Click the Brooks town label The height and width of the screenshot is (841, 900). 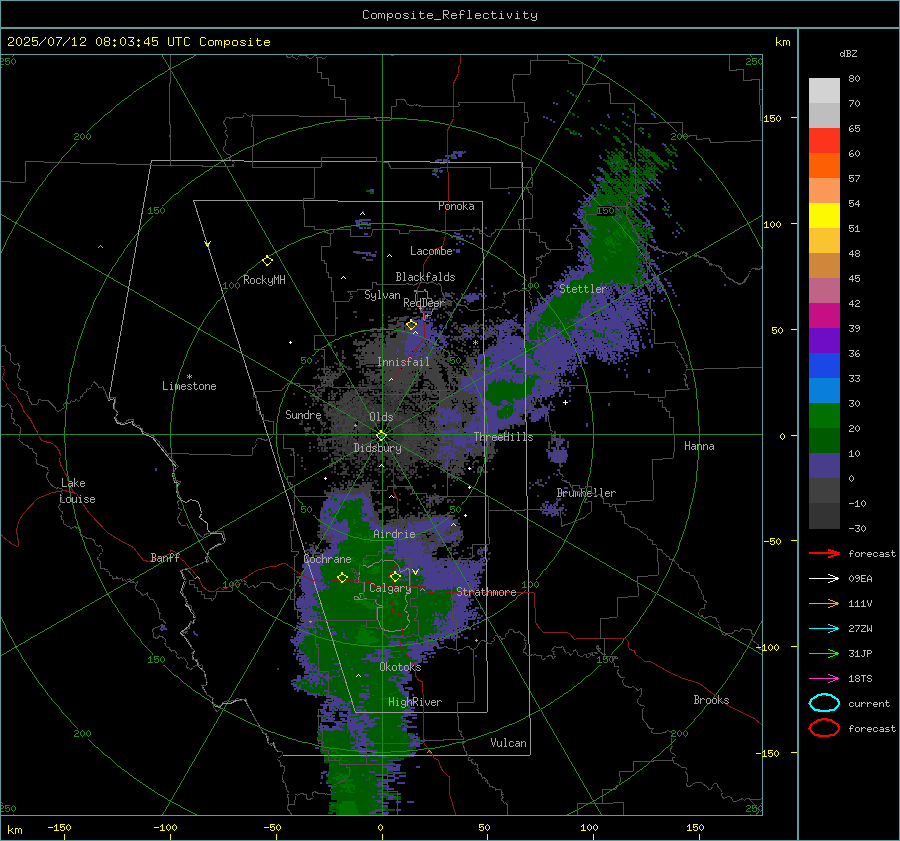click(x=711, y=700)
